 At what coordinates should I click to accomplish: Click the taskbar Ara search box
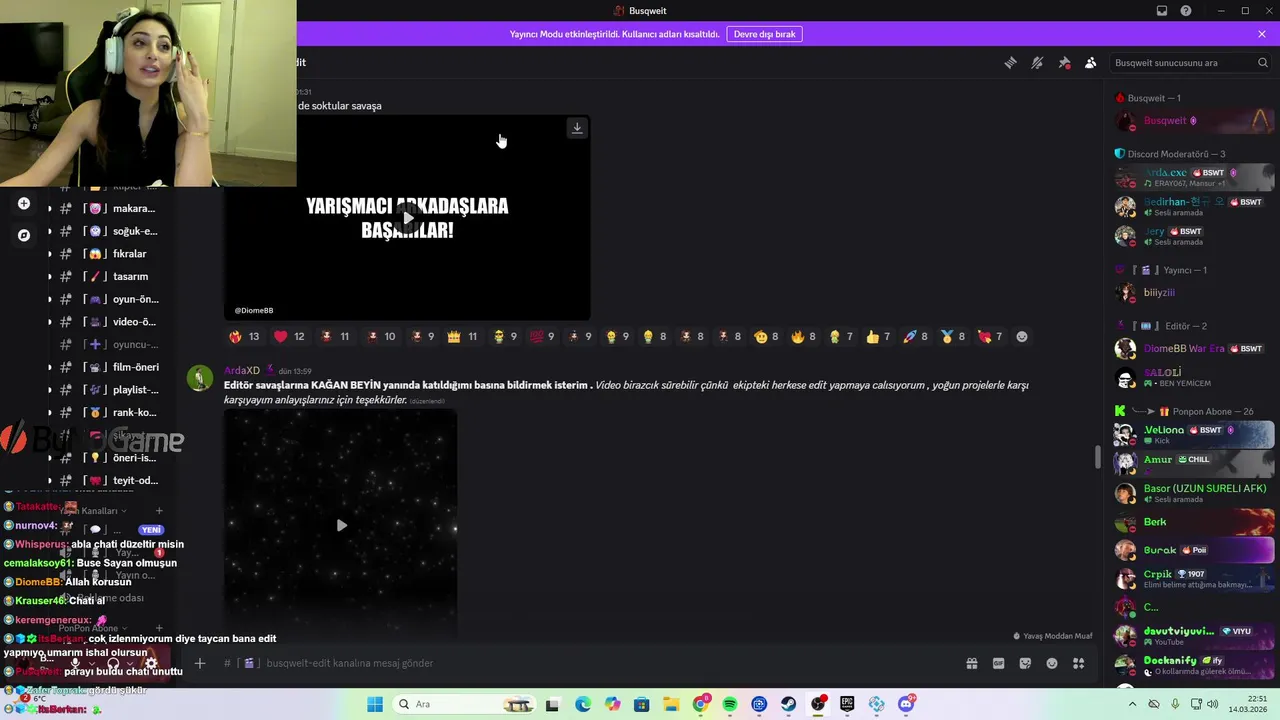[466, 704]
